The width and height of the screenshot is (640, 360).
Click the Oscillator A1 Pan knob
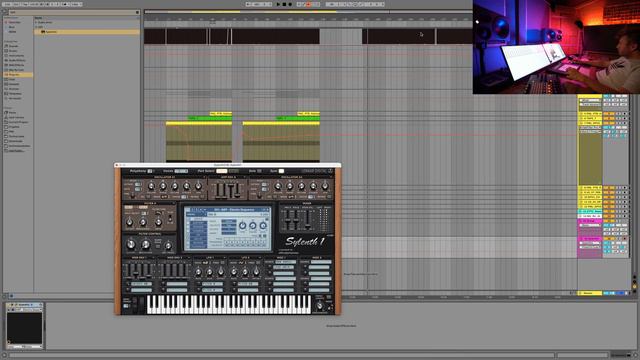click(198, 187)
